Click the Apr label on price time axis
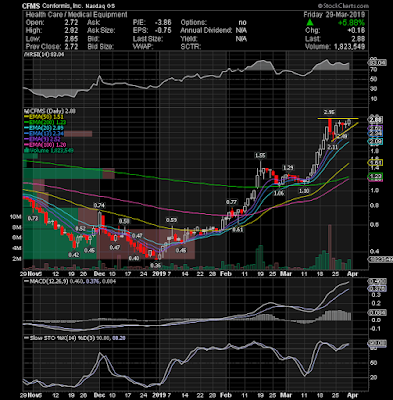393x400 pixels. 352,274
